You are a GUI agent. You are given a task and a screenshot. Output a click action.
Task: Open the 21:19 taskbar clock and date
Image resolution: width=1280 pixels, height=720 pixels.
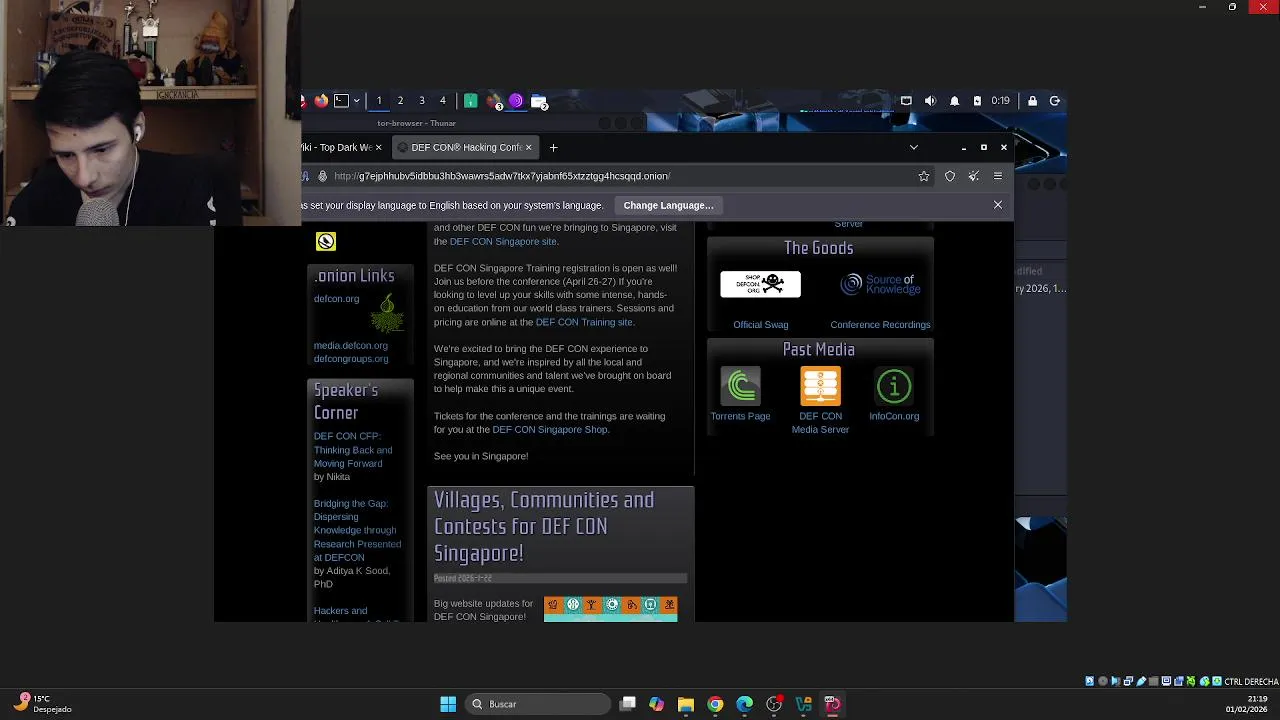tap(1247, 704)
